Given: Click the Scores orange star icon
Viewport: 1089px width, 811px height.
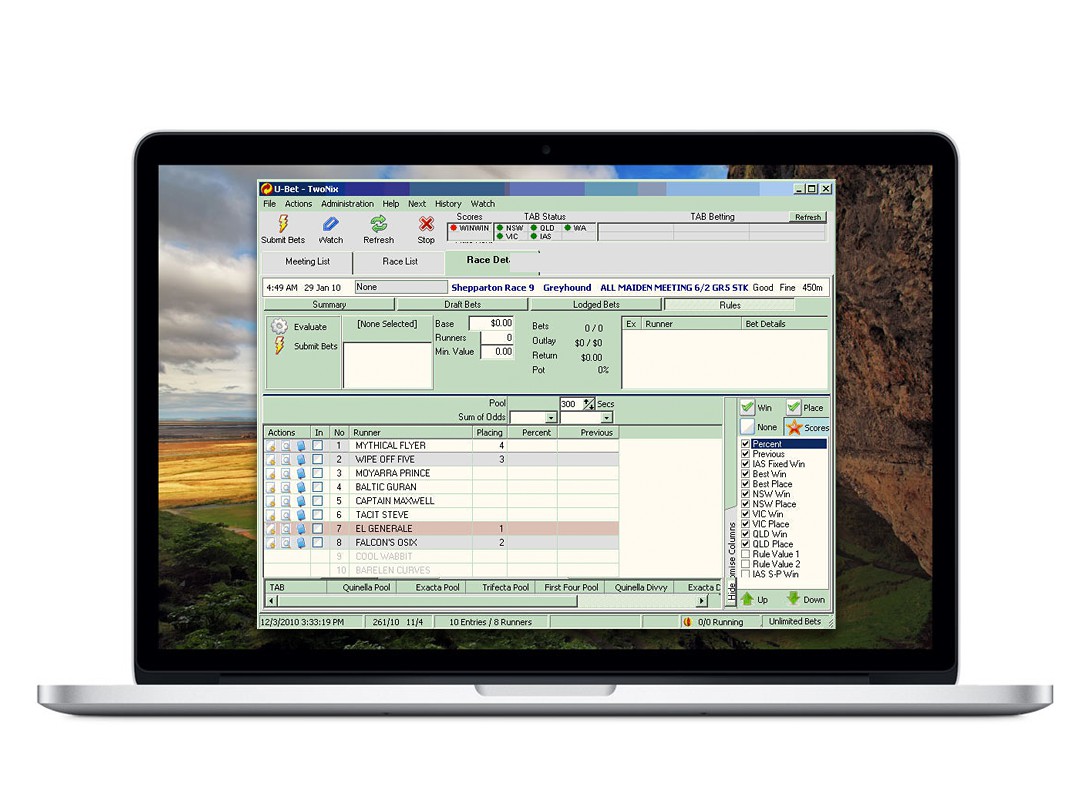Looking at the screenshot, I should [x=795, y=427].
